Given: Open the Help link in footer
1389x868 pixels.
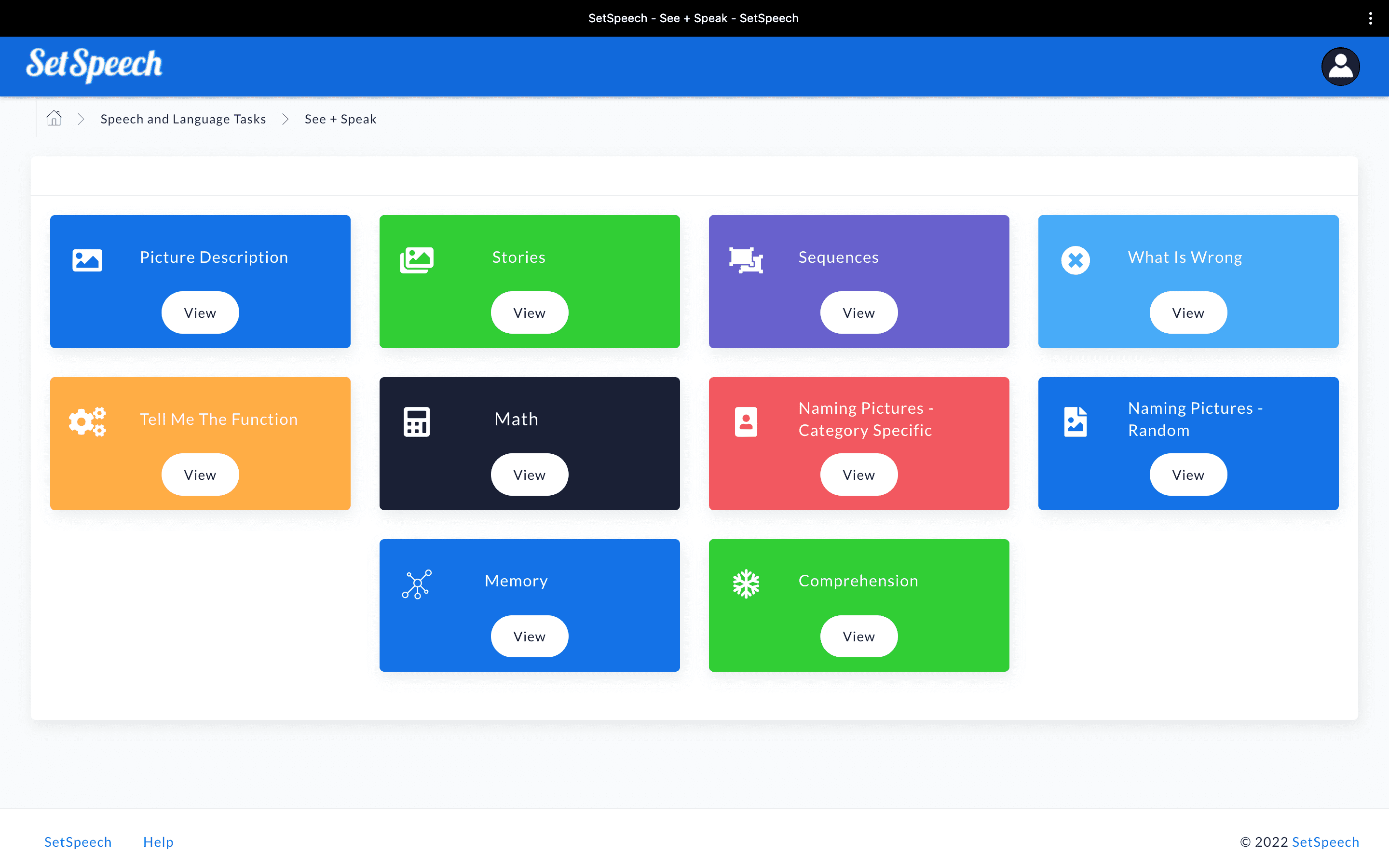Looking at the screenshot, I should 158,841.
